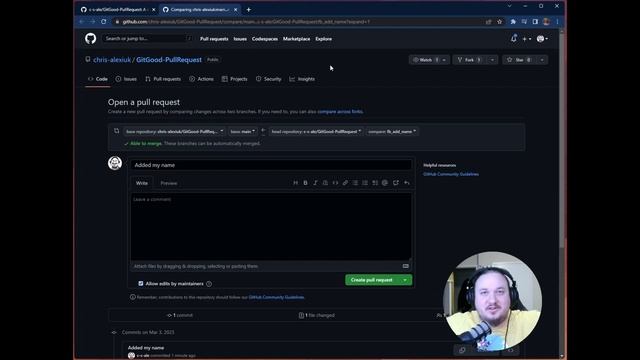Add a link with the link icon
The width and height of the screenshot is (640, 360).
[345, 183]
